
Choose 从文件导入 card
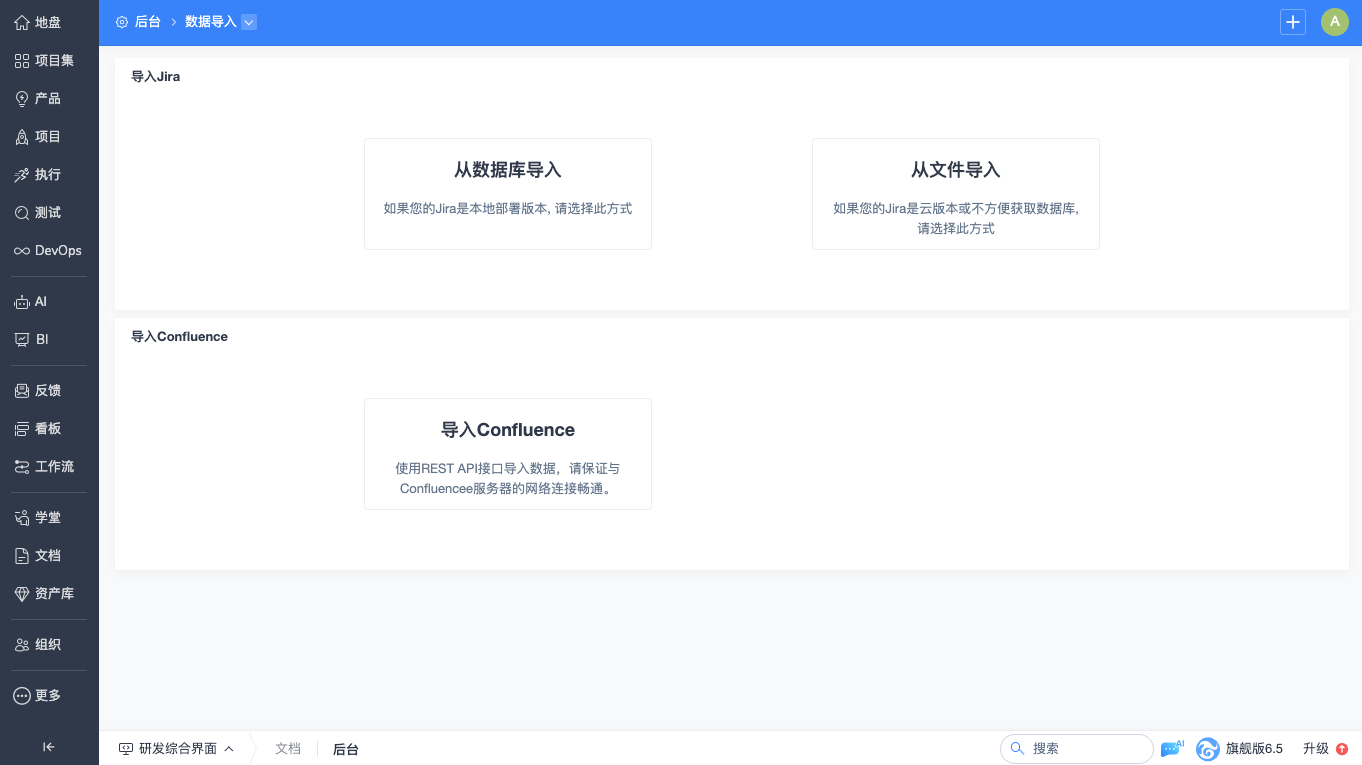point(956,194)
